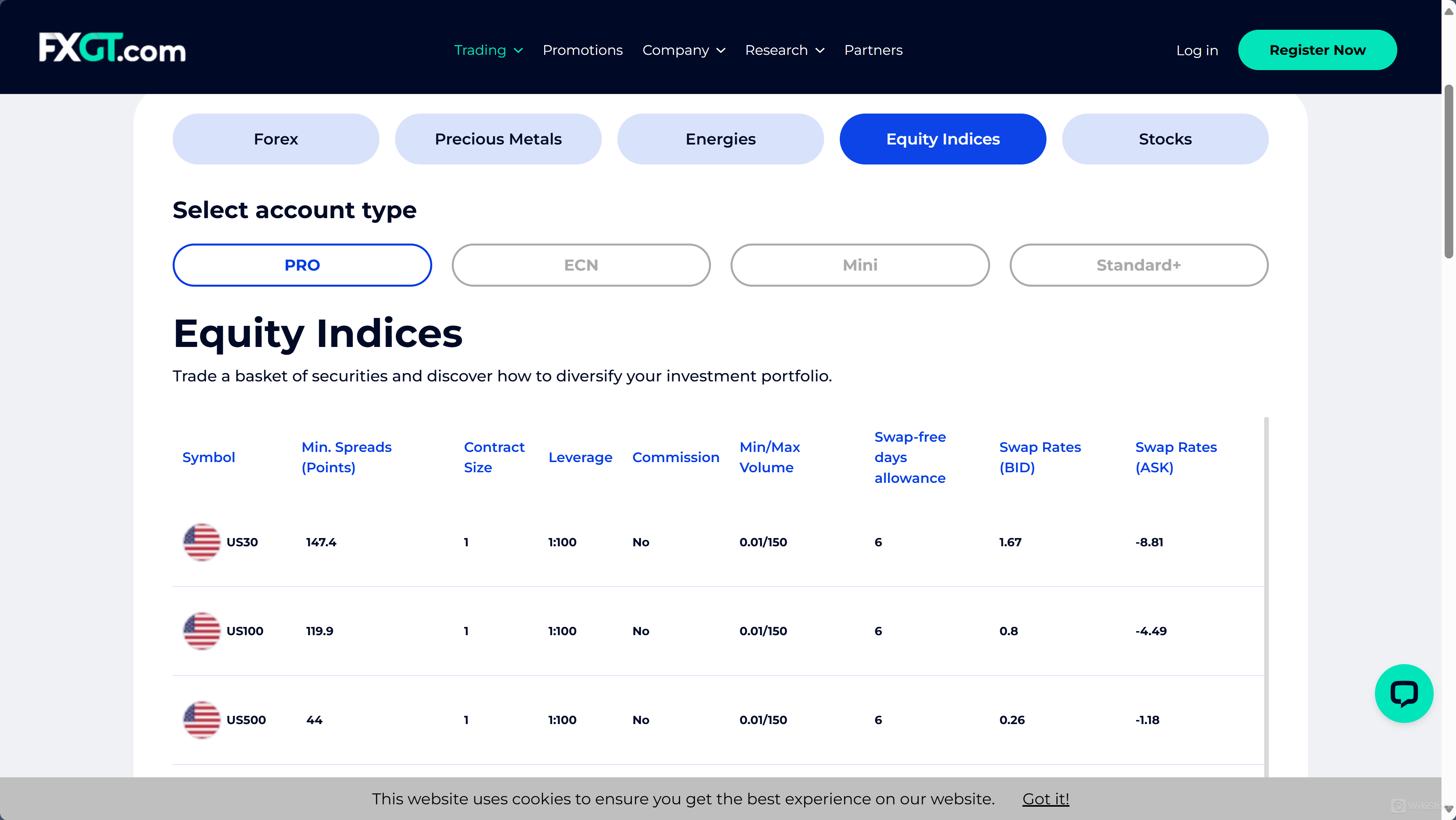Select the ECN account type

pyautogui.click(x=581, y=265)
